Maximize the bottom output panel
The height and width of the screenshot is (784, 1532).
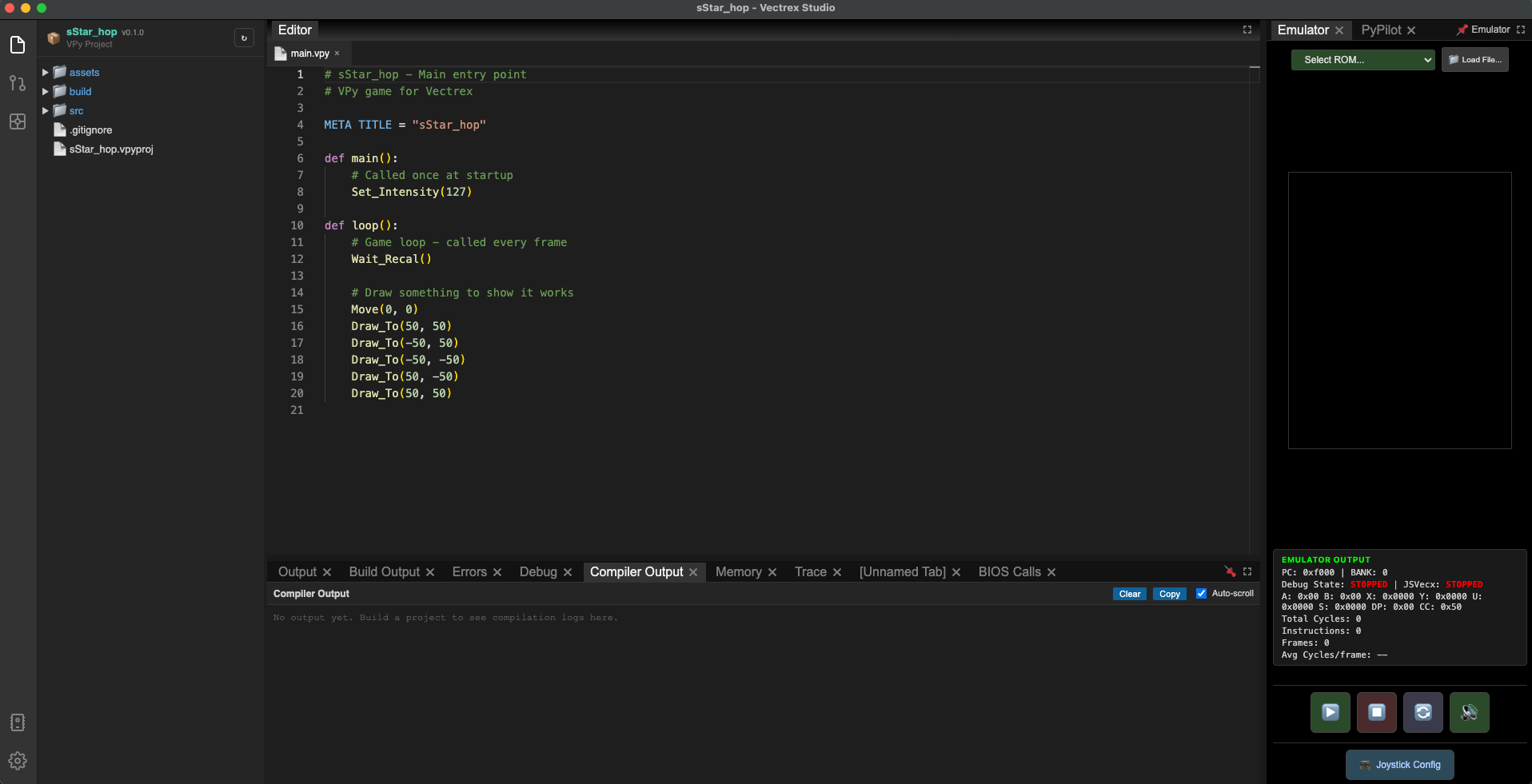[1247, 571]
